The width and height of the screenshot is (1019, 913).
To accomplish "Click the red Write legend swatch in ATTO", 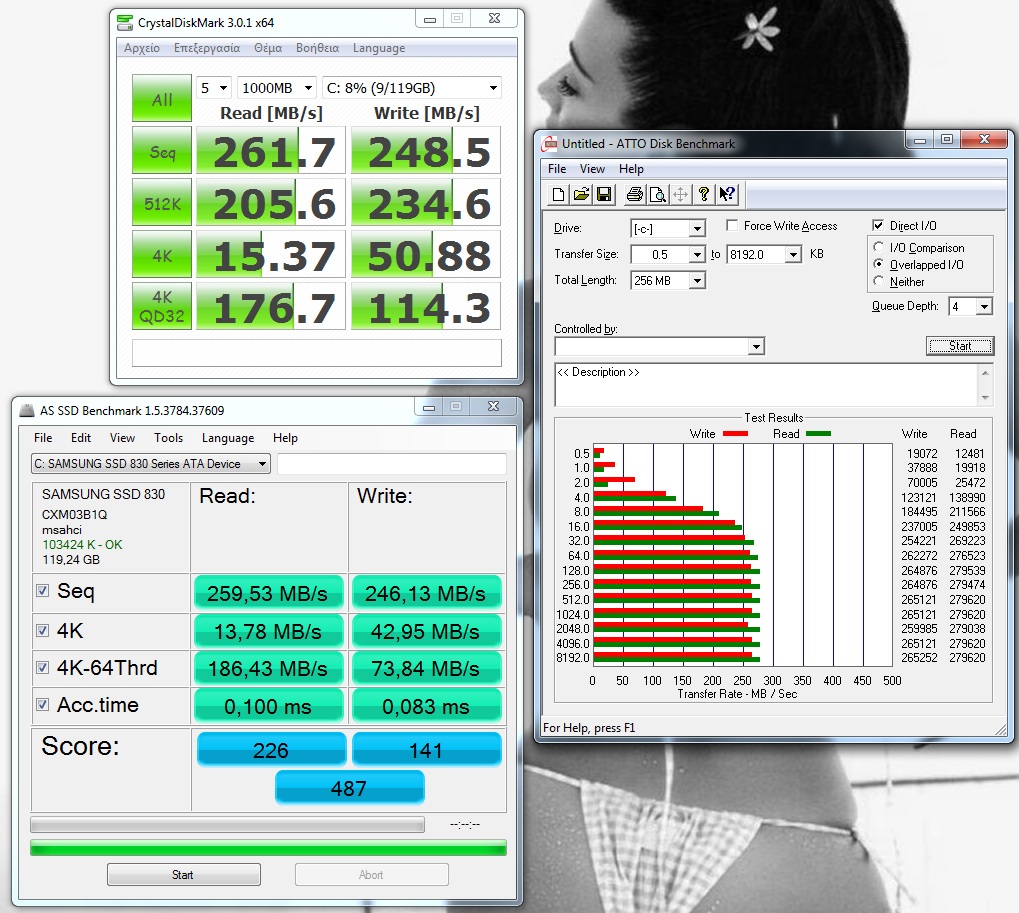I will pyautogui.click(x=735, y=433).
